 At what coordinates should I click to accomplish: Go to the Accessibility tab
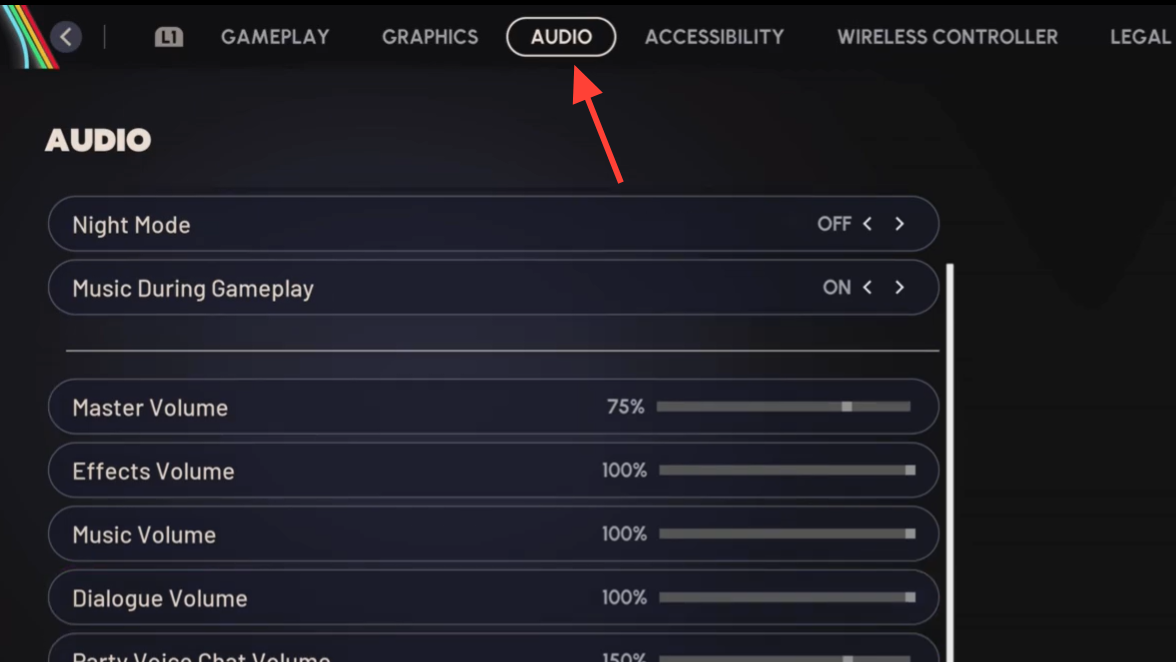pos(714,37)
